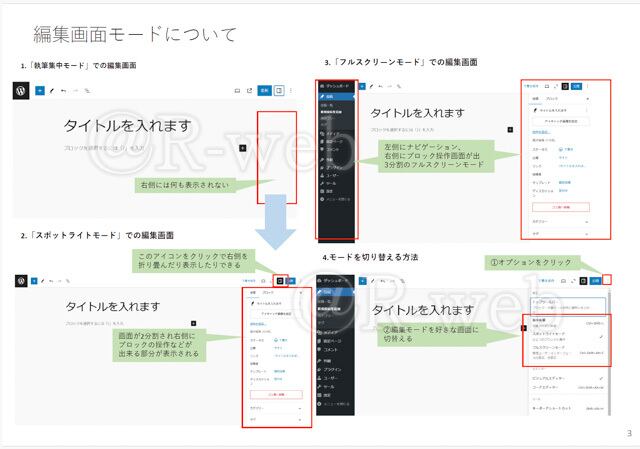Toggle スポットライトモード in screenshot 4 options menu
The image size is (640, 449).
coord(568,336)
